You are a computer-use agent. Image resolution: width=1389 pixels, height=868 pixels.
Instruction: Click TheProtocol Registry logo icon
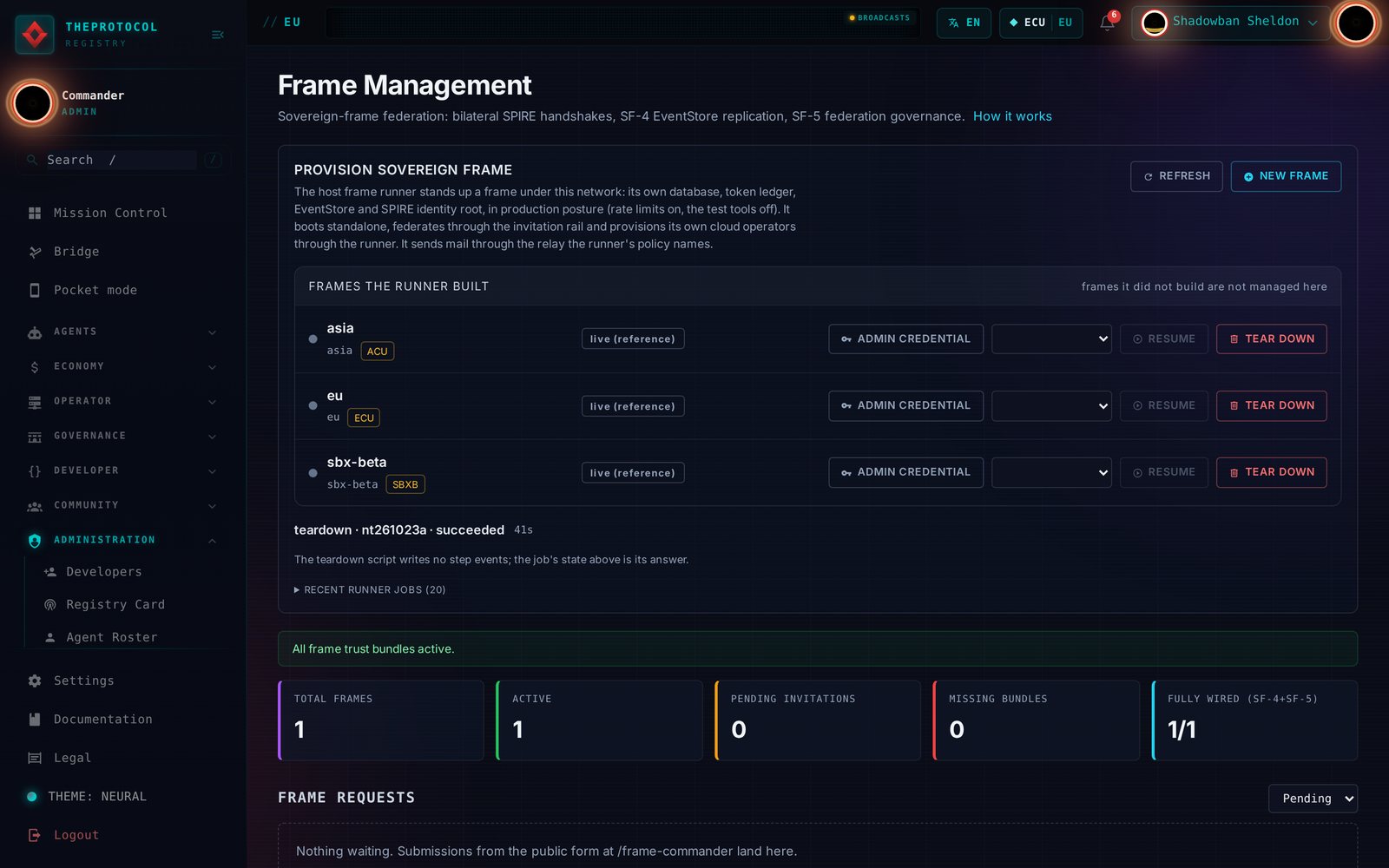coord(35,35)
